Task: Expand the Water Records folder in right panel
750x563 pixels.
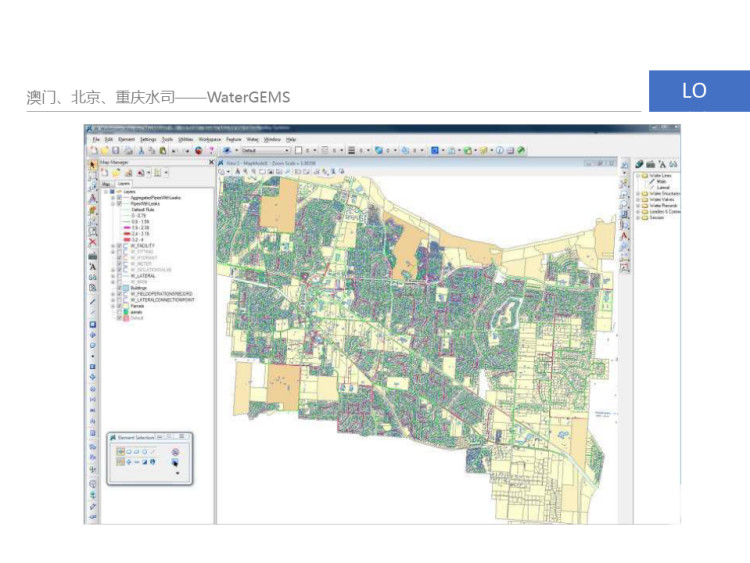Action: [x=638, y=205]
